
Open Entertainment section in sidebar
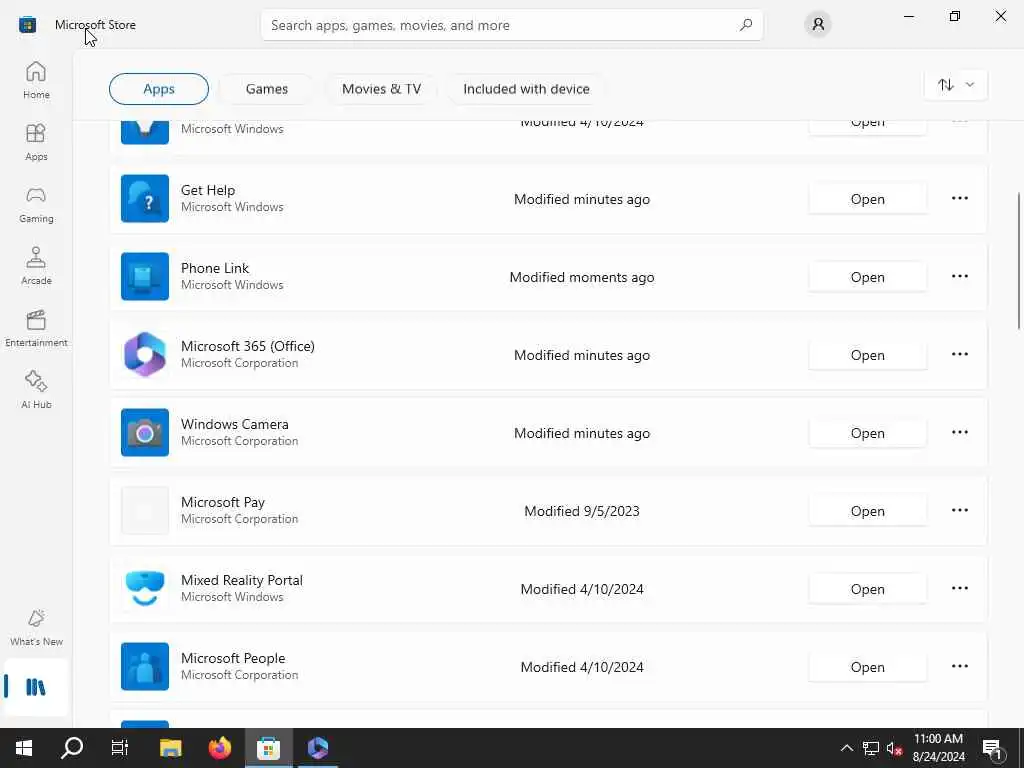[x=36, y=328]
